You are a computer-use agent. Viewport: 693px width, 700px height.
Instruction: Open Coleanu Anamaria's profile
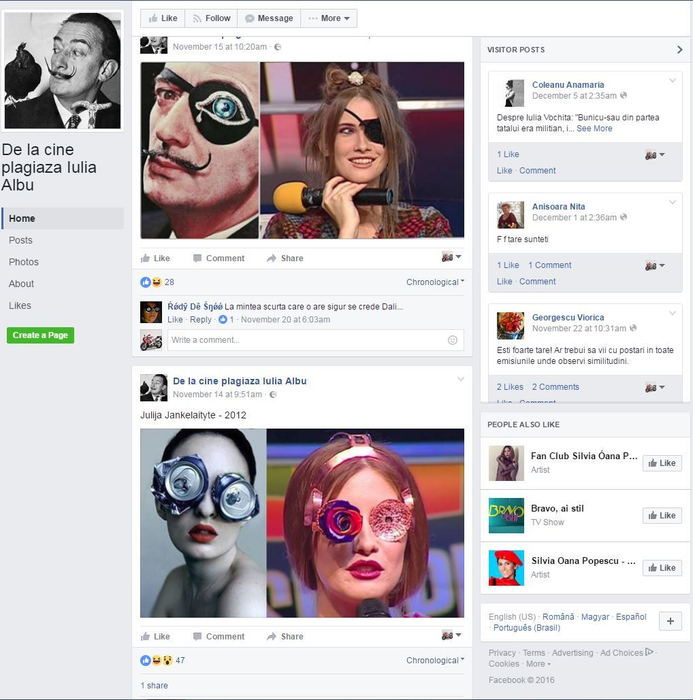pyautogui.click(x=568, y=85)
